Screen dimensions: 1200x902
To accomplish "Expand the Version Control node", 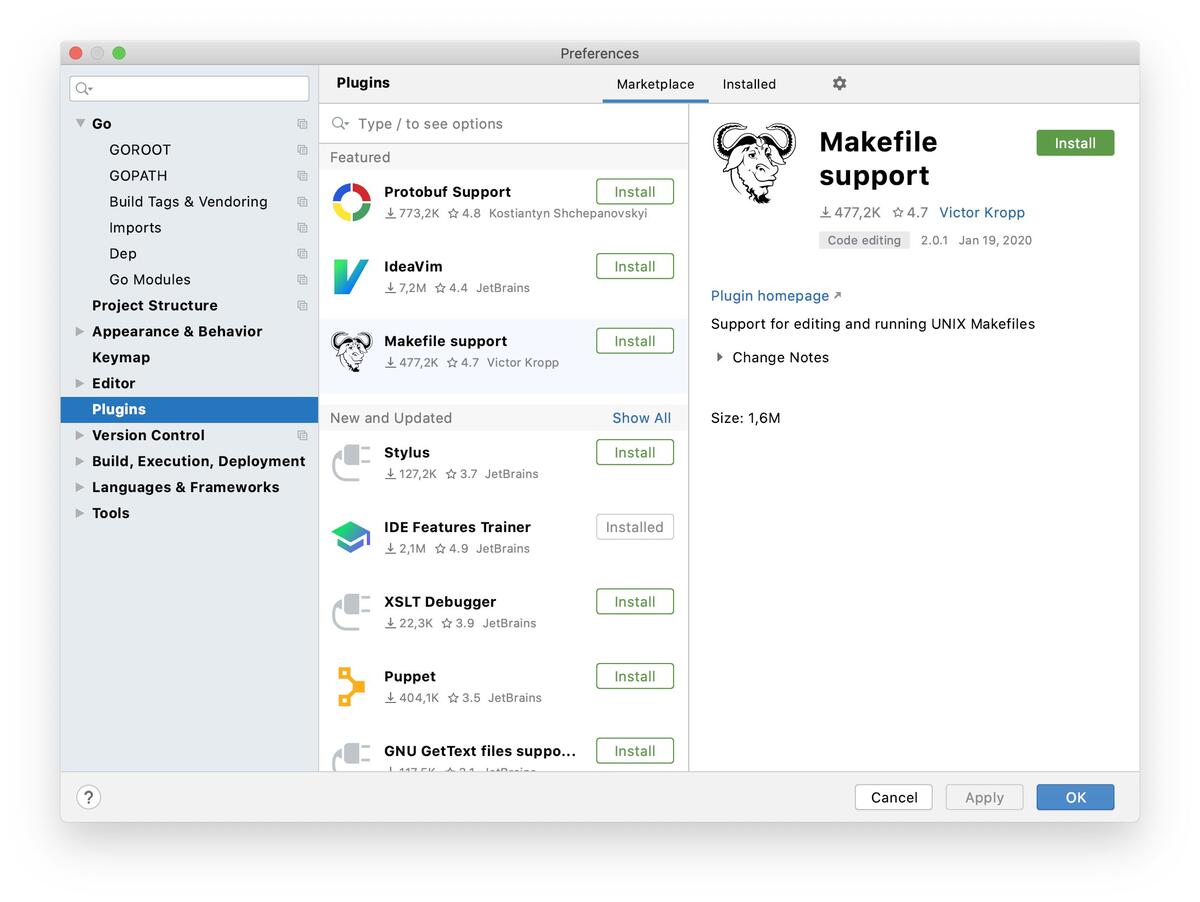I will [x=80, y=436].
